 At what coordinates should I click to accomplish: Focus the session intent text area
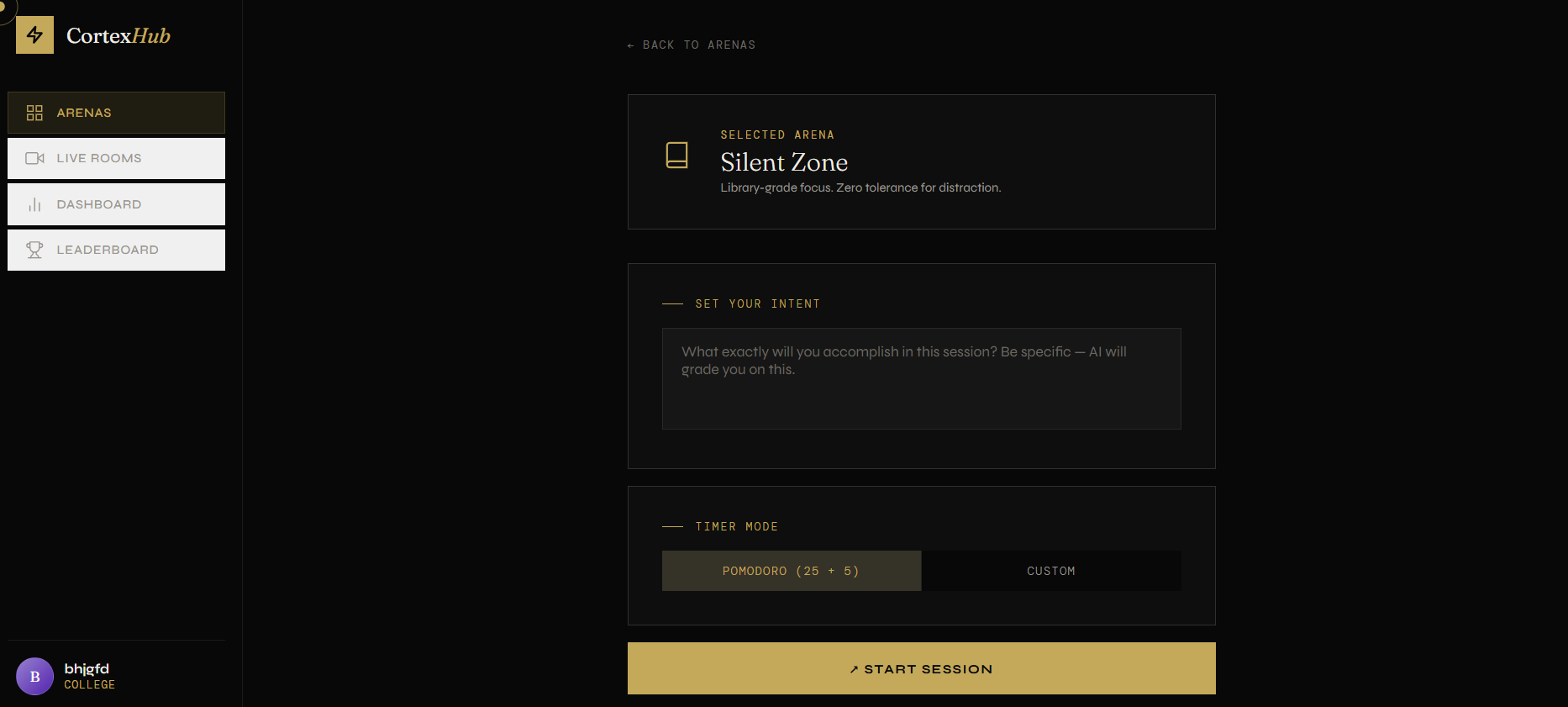[x=922, y=378]
